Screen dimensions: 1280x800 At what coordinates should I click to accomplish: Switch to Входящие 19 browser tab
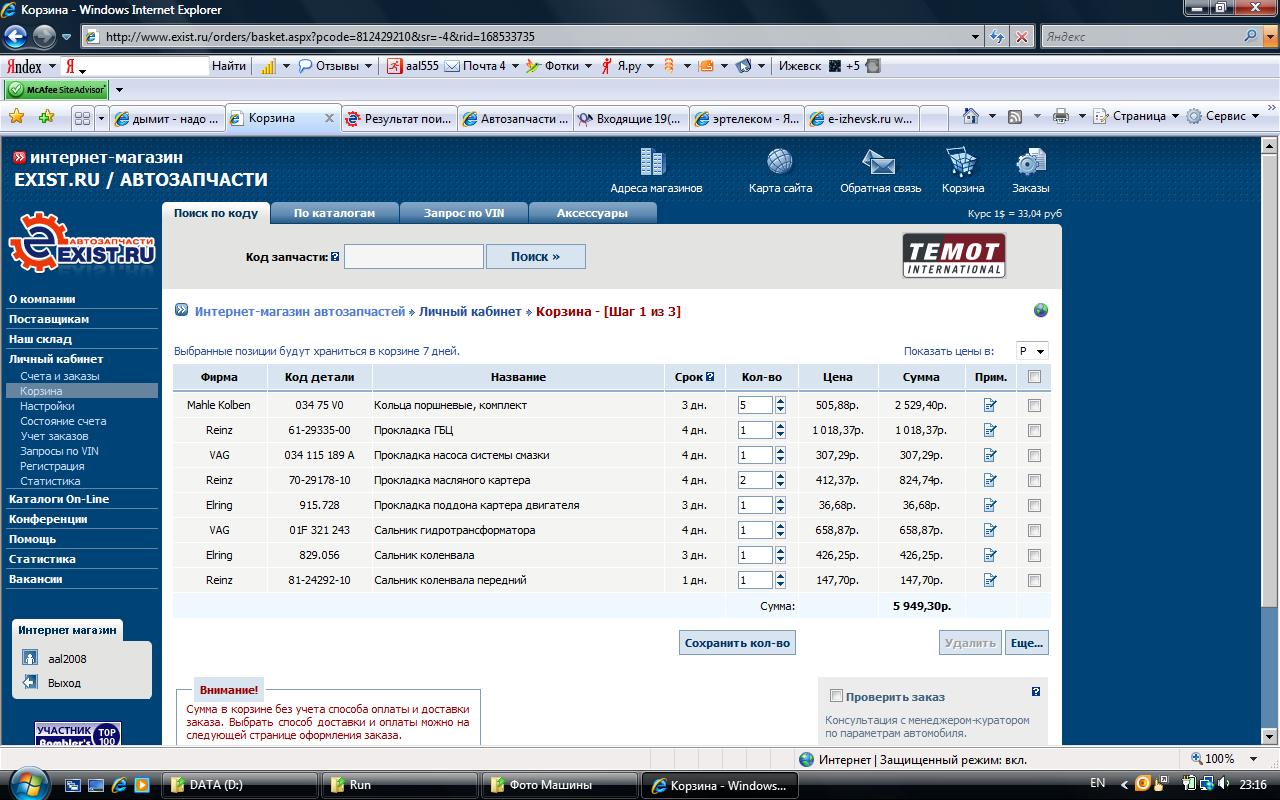631,118
